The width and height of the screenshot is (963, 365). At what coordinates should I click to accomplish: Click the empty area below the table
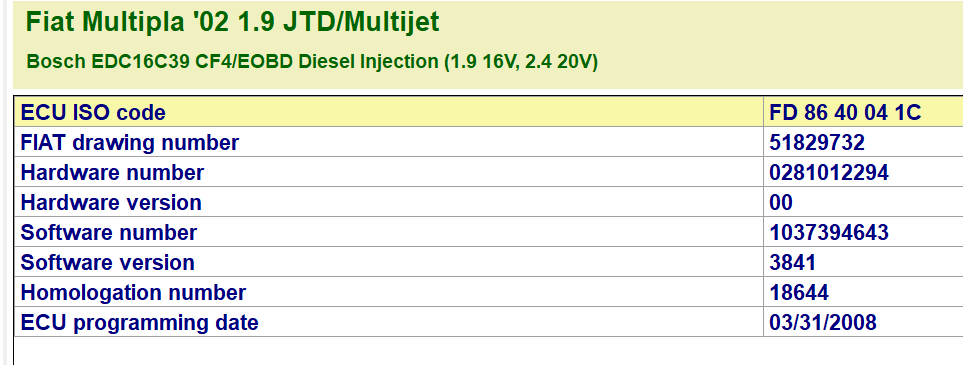pyautogui.click(x=488, y=351)
